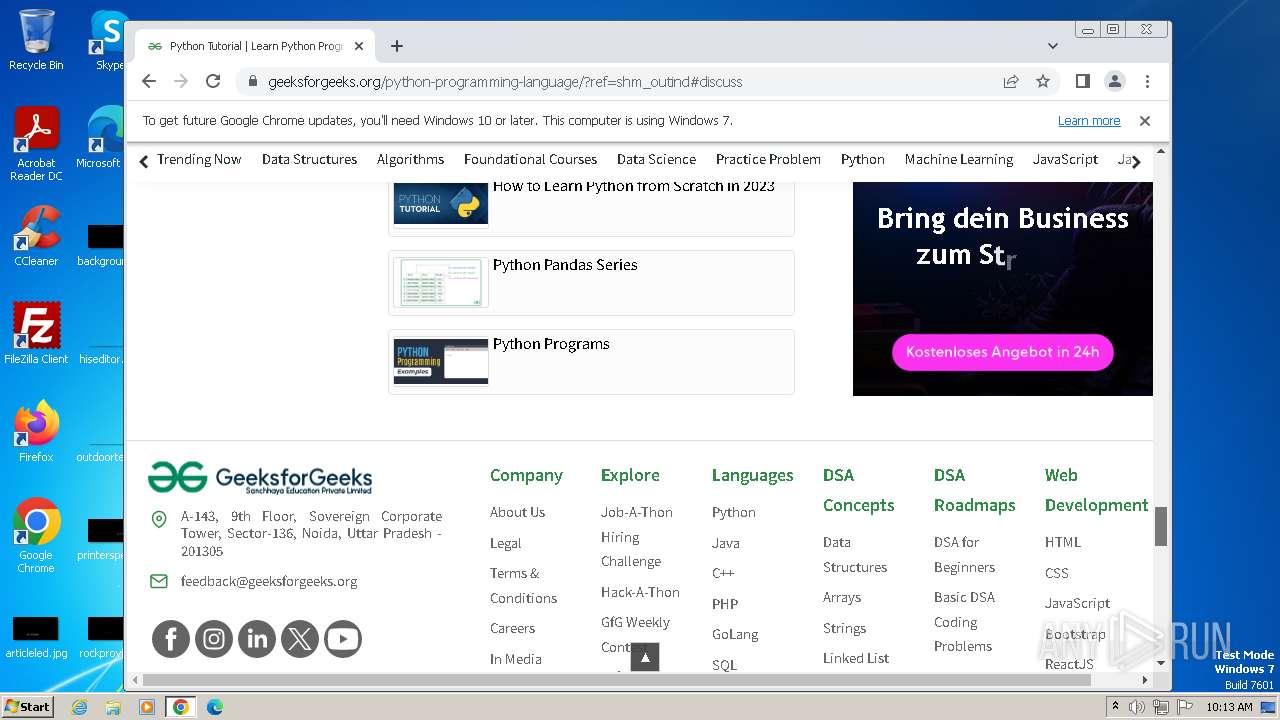Viewport: 1280px width, 720px height.
Task: Open the Recycle Bin desktop icon
Action: [x=36, y=40]
